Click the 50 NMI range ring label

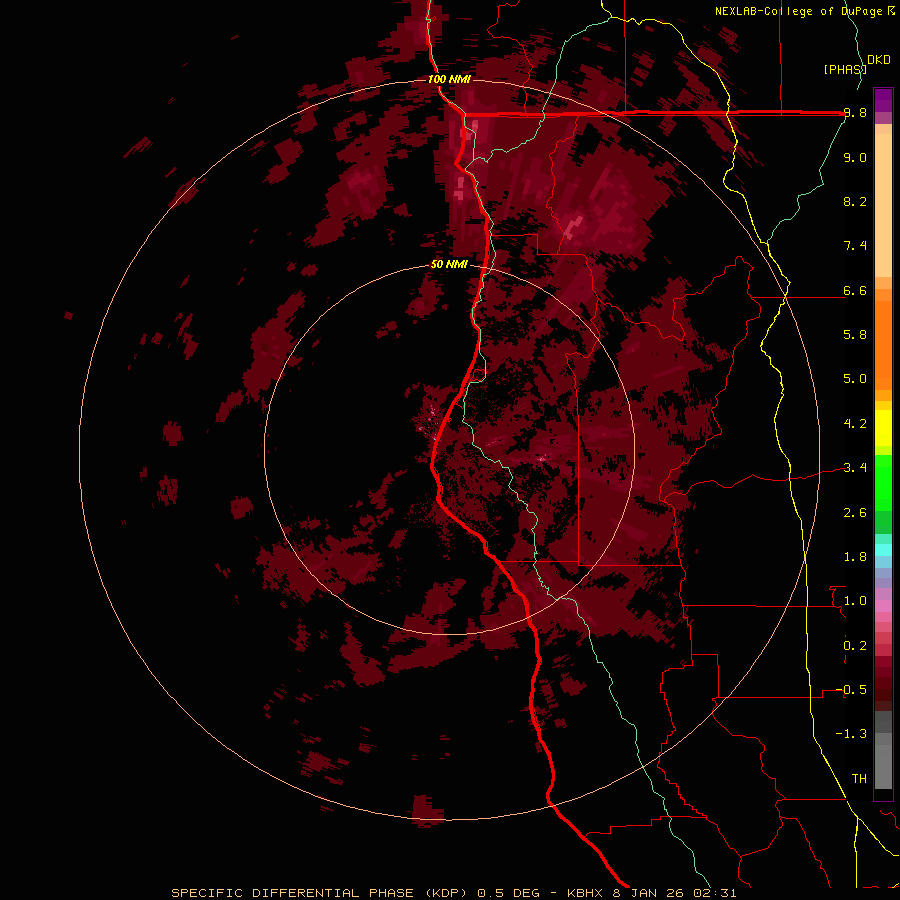coord(449,265)
